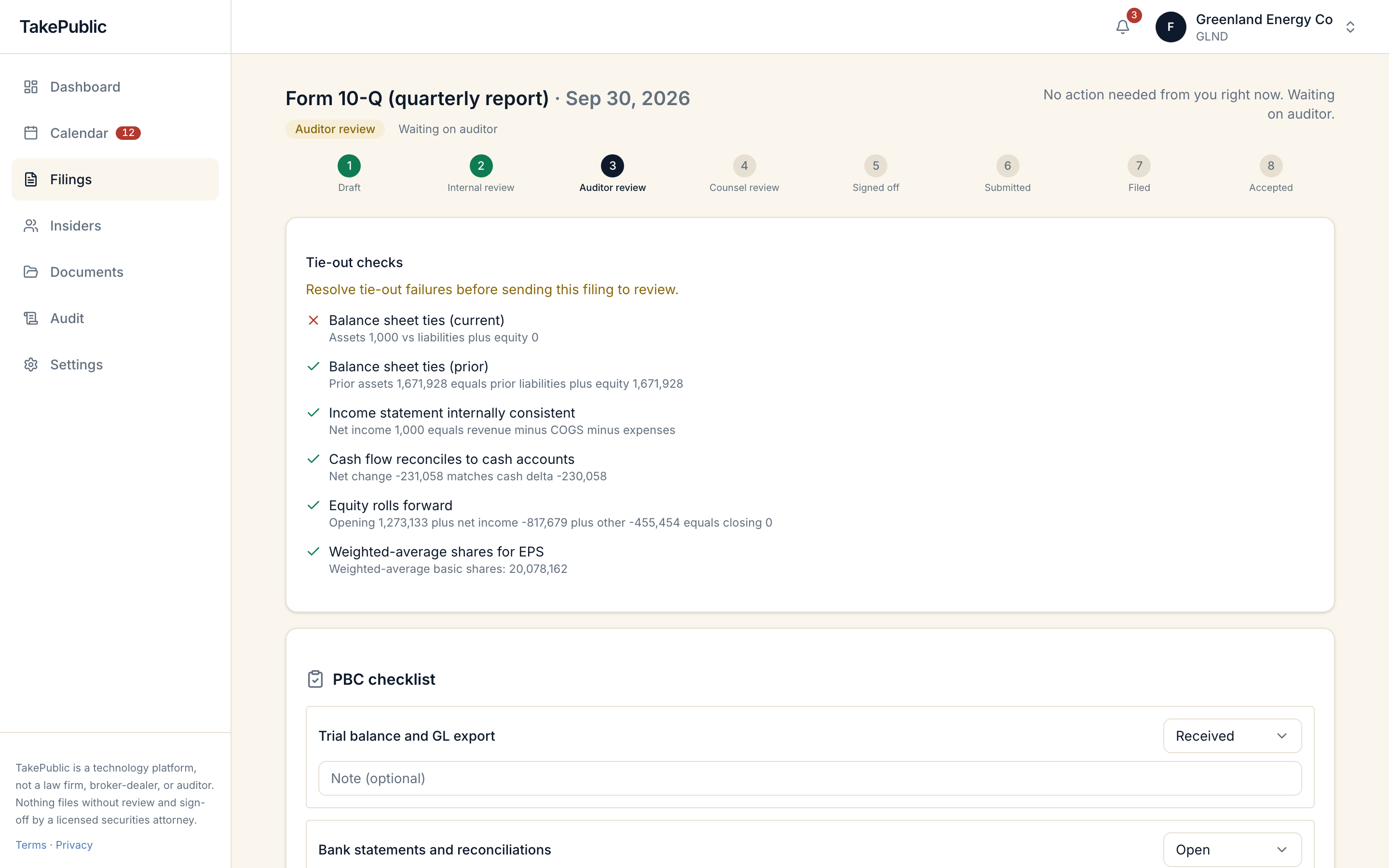This screenshot has height=868, width=1389.
Task: Click step 7 Filed circle
Action: coord(1139,166)
